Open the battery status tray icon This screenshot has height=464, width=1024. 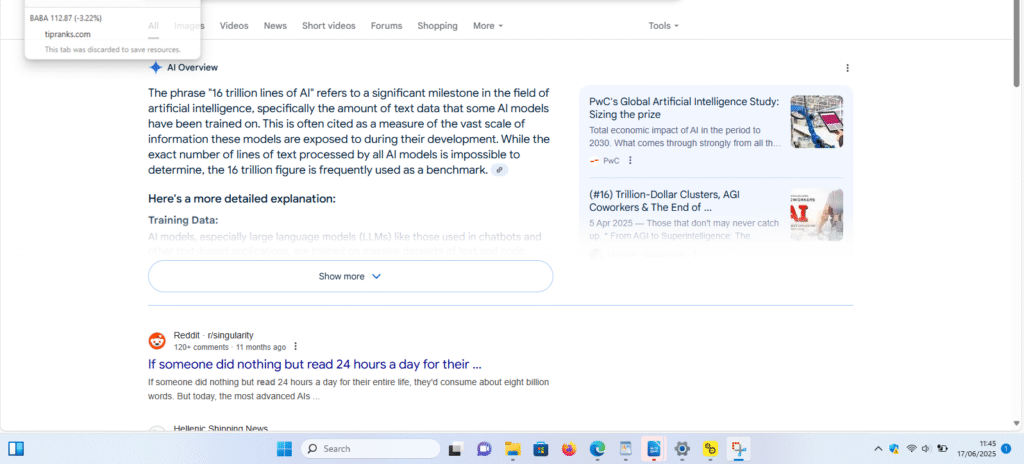942,448
